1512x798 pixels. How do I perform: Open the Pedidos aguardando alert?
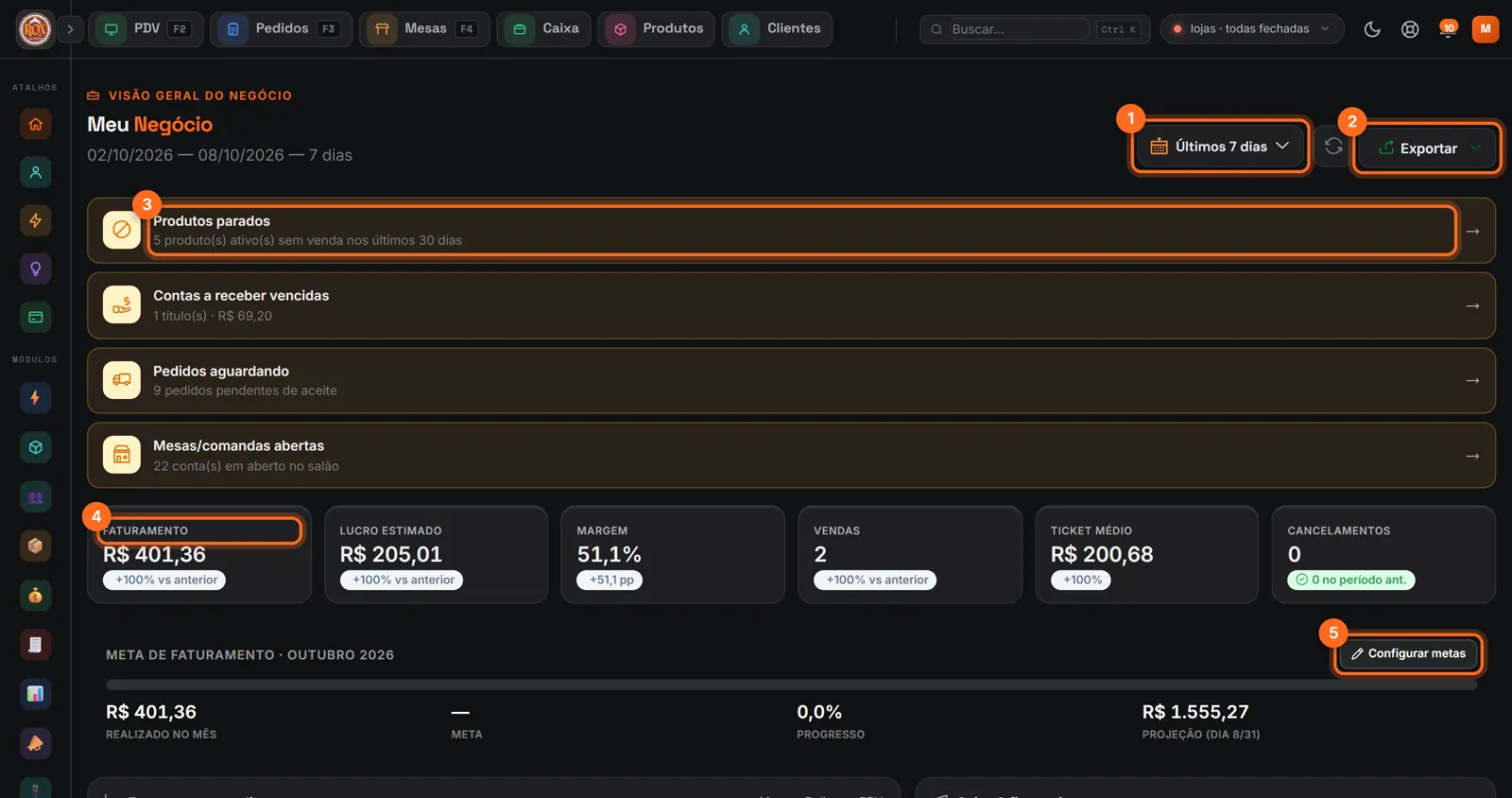pos(791,380)
